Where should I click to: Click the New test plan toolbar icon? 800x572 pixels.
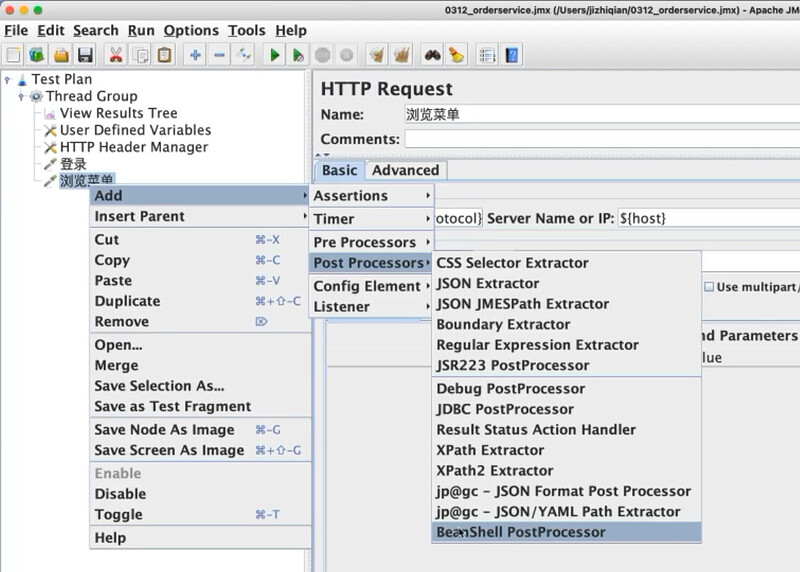14,55
